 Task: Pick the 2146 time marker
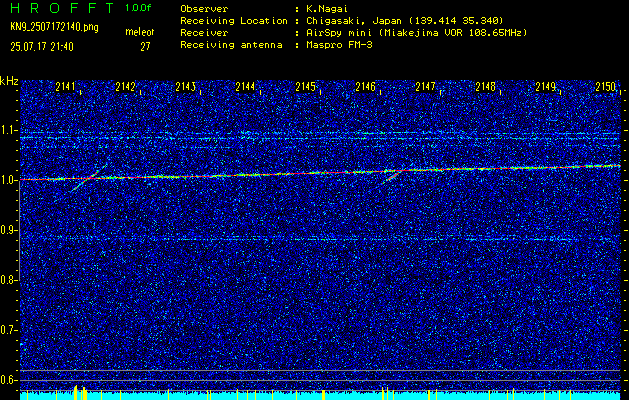(365, 86)
